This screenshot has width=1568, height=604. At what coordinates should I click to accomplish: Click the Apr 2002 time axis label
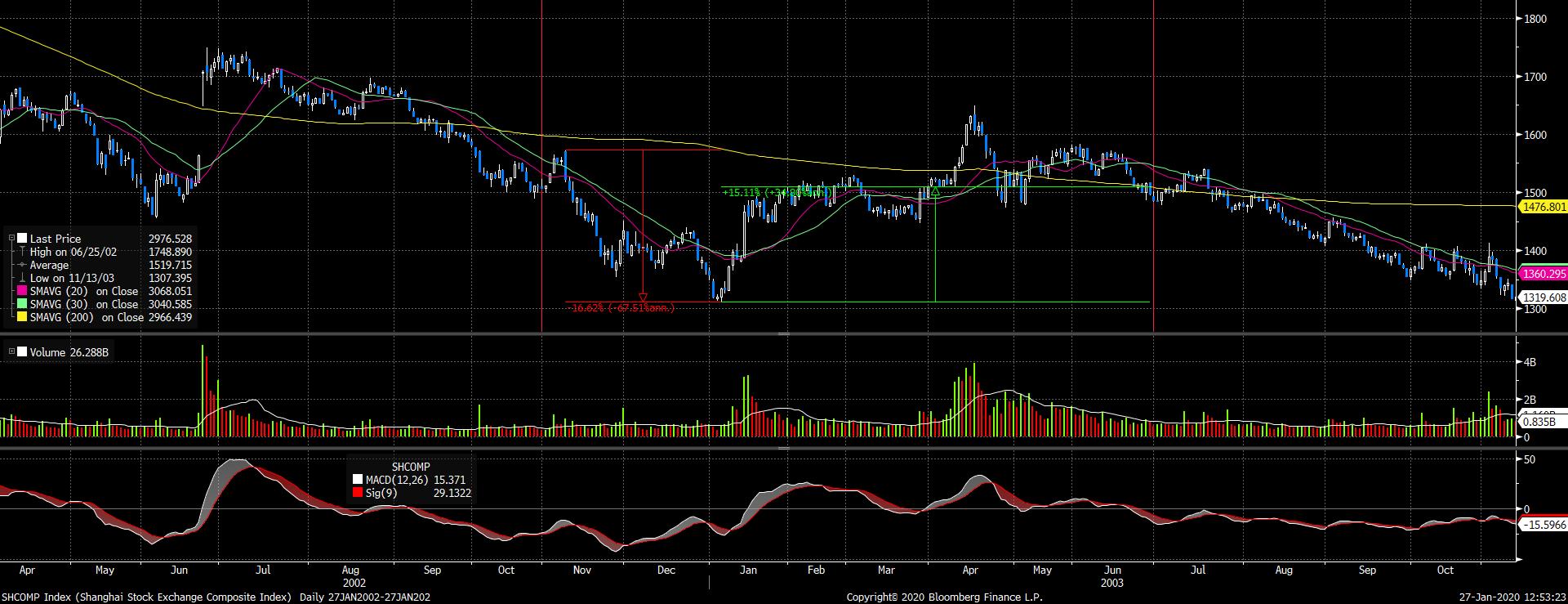click(26, 570)
